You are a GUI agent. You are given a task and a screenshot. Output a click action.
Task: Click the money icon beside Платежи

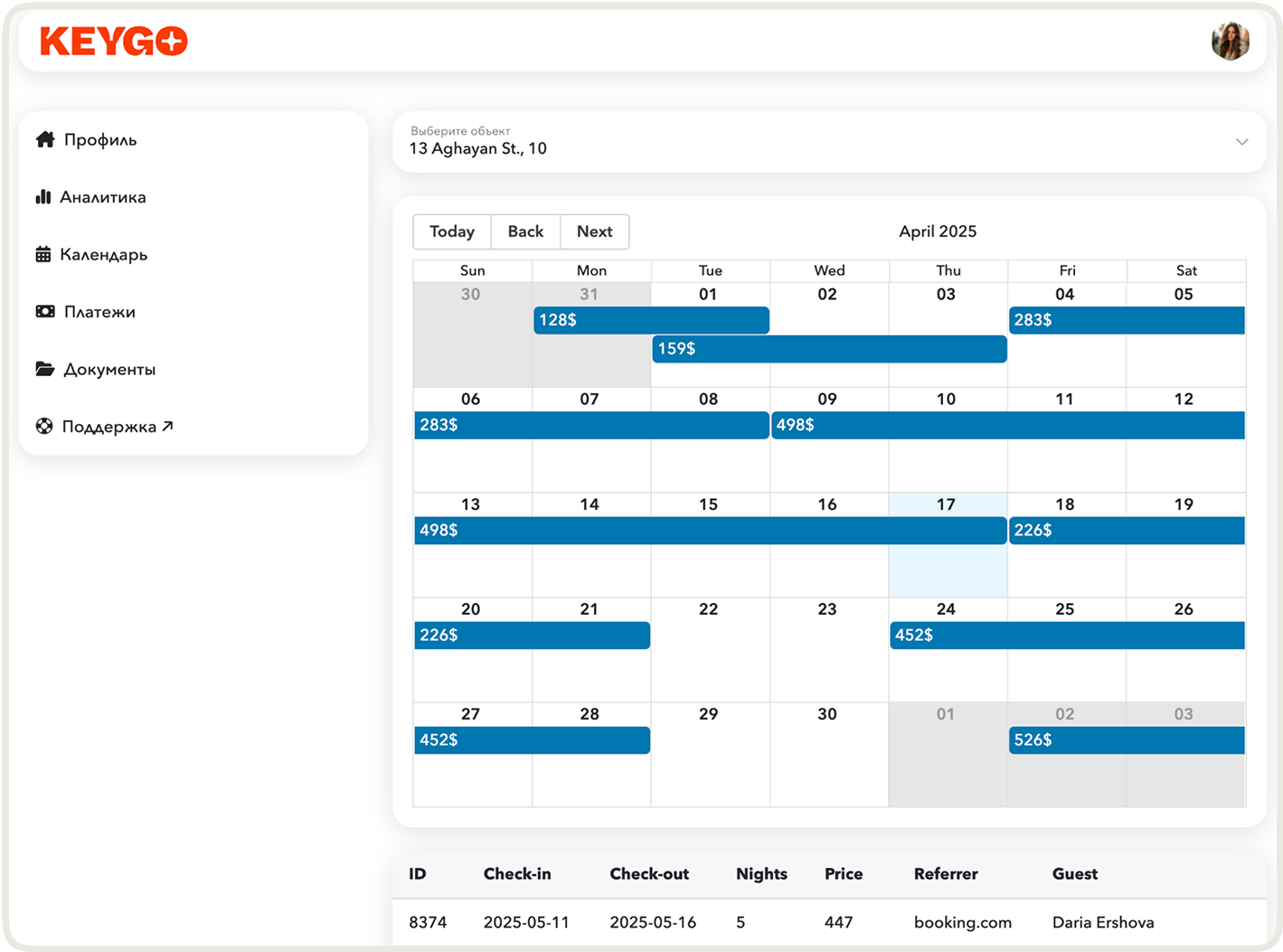pos(45,312)
